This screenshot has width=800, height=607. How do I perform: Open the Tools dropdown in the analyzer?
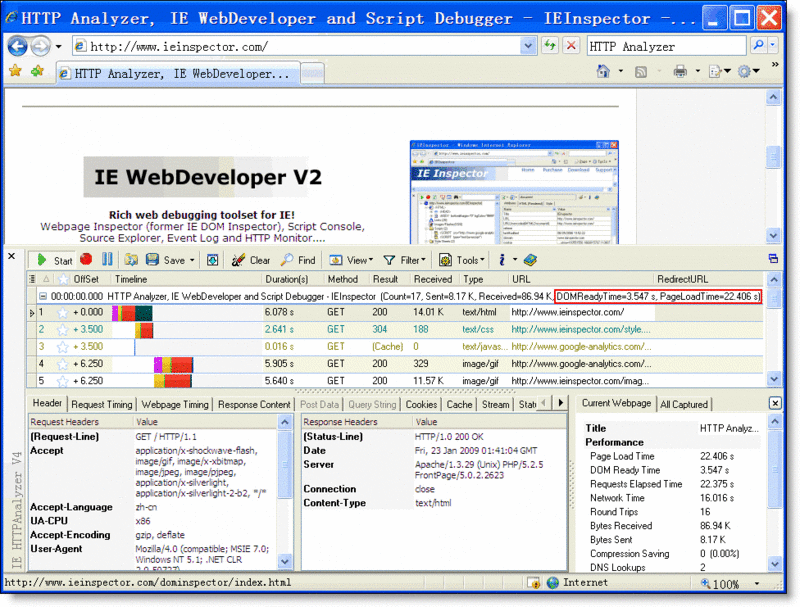coord(464,259)
